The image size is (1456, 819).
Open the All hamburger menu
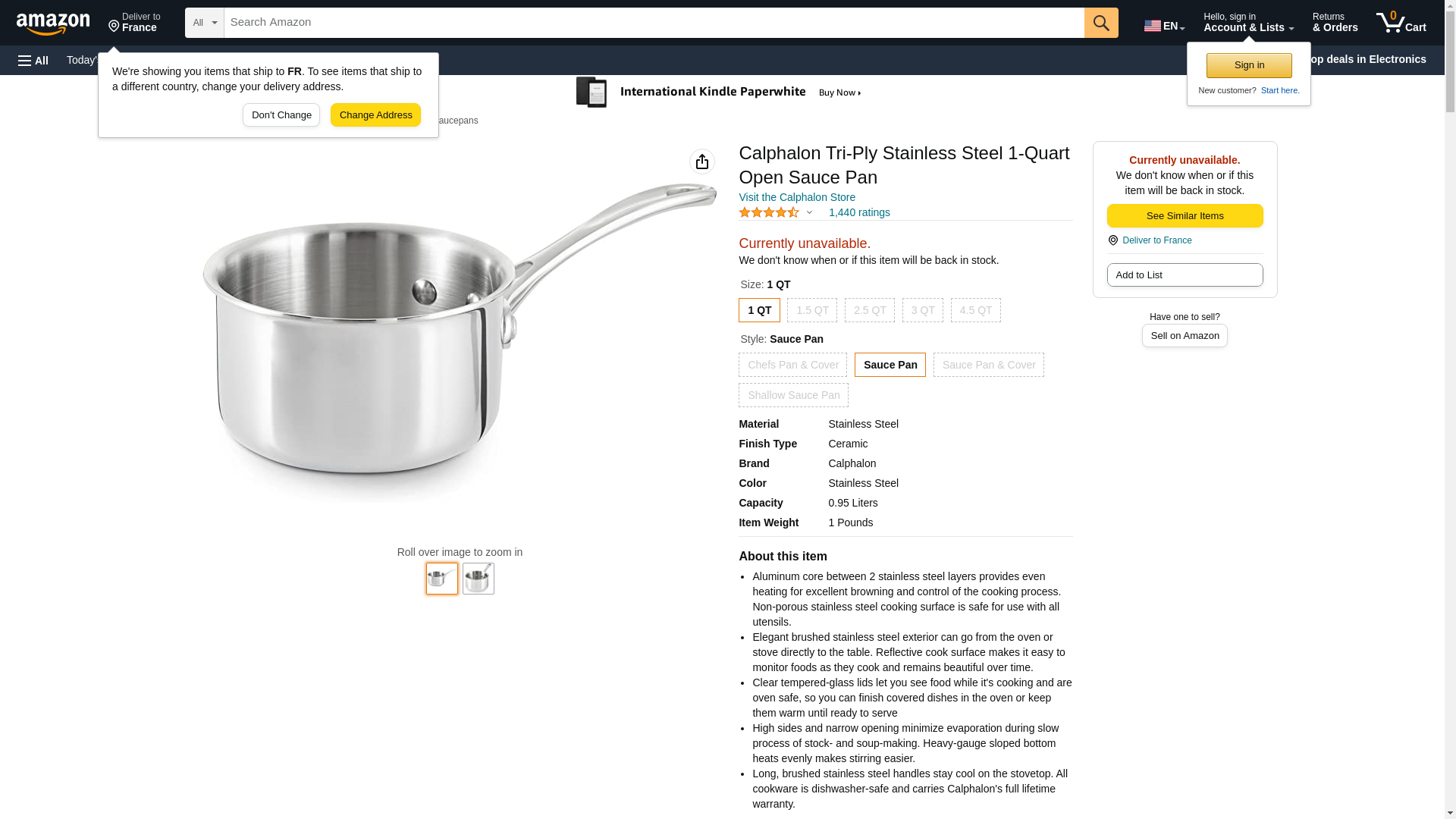(x=33, y=60)
